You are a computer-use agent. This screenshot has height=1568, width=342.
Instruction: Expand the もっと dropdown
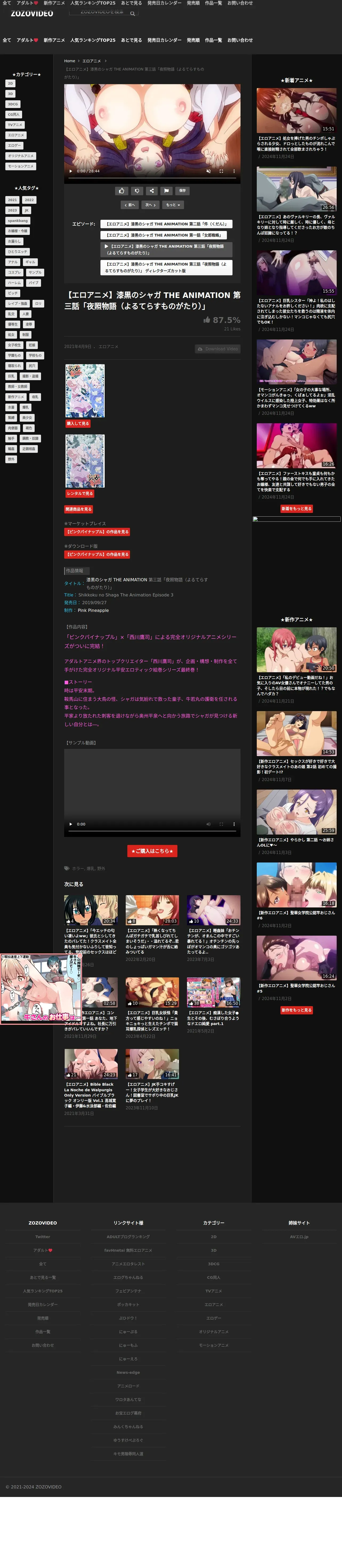click(173, 205)
